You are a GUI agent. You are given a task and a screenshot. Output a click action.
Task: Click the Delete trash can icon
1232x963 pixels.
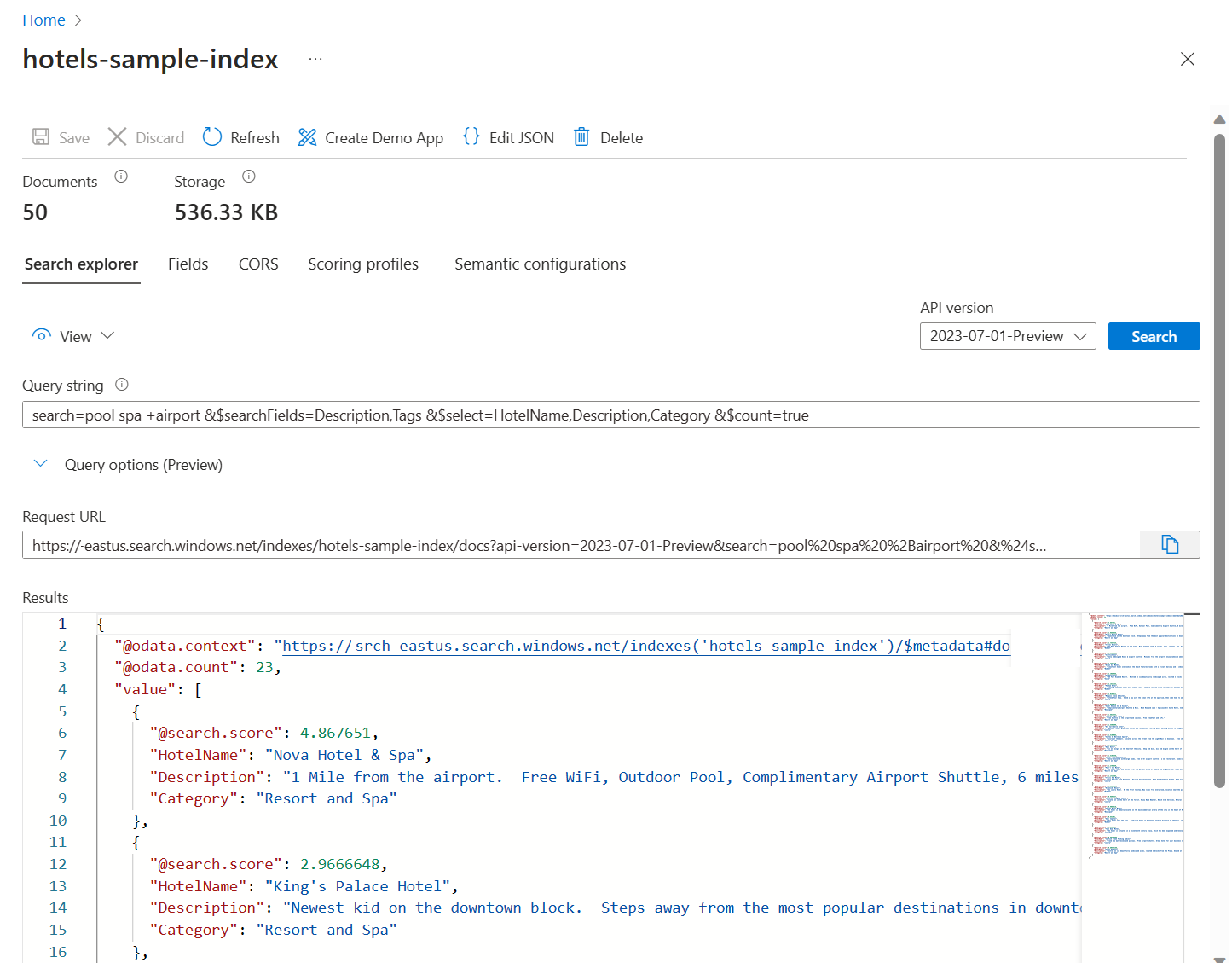pyautogui.click(x=581, y=137)
